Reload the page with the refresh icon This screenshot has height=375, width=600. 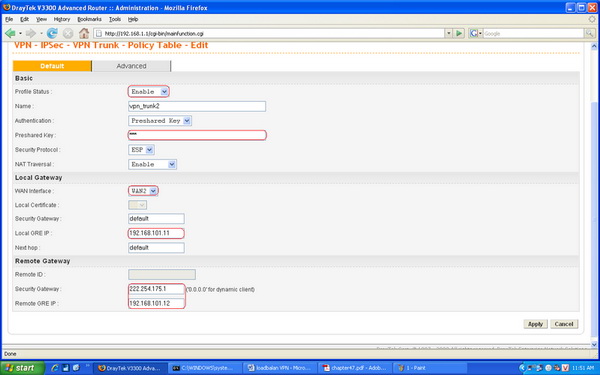point(52,34)
